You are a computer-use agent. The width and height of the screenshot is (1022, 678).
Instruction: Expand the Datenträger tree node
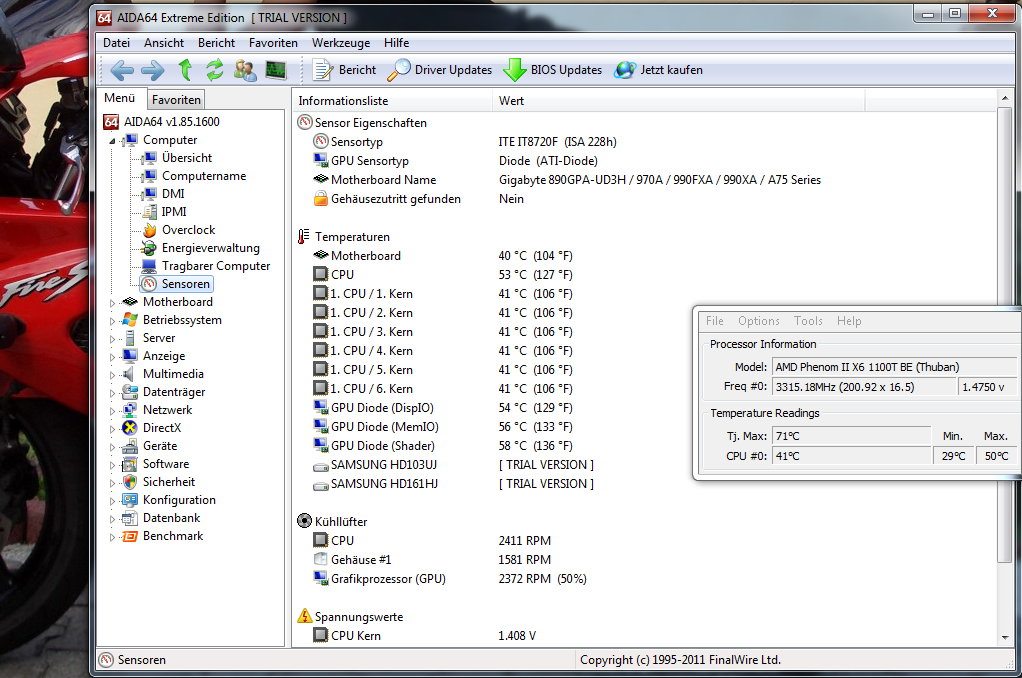(112, 392)
